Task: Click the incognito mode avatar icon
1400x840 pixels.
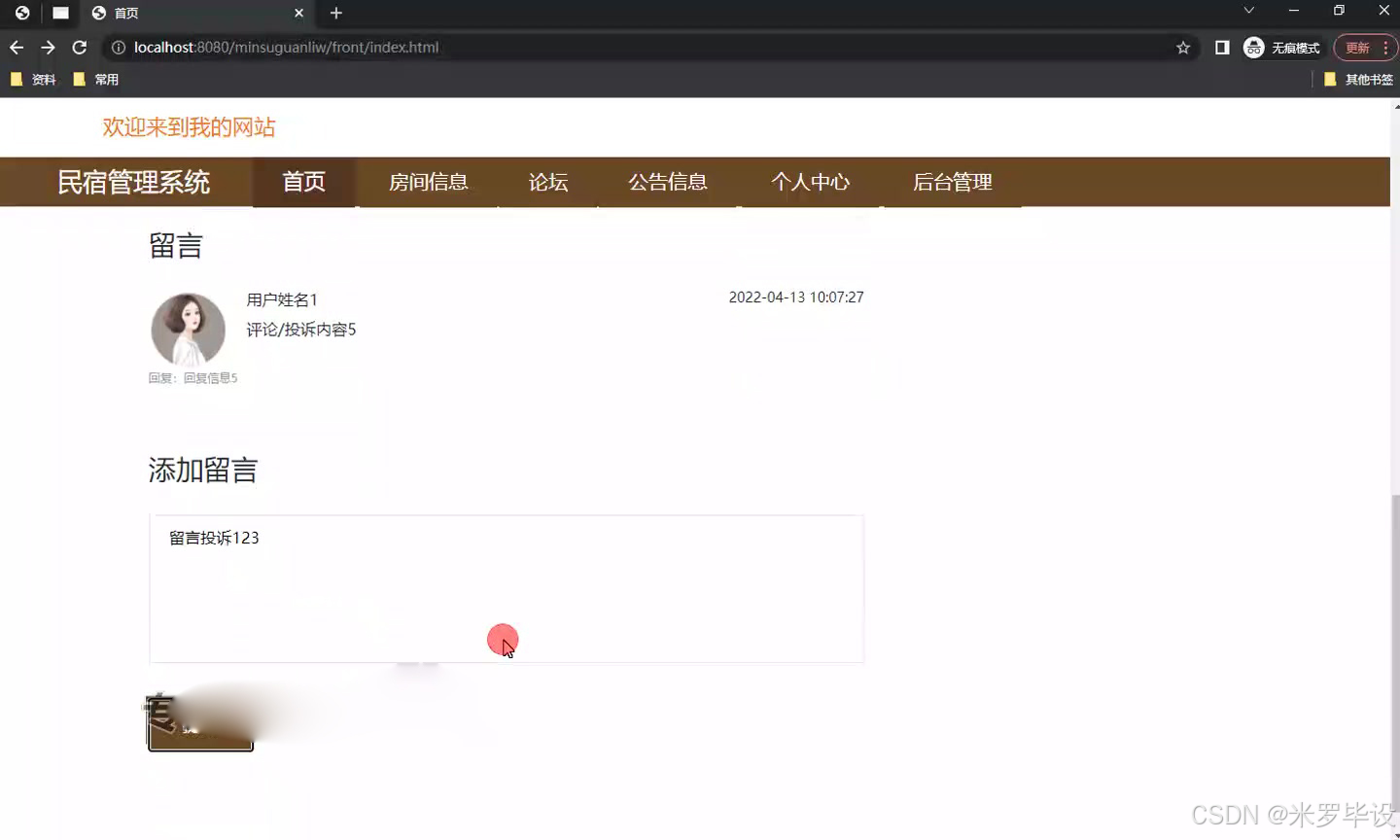Action: pos(1252,47)
